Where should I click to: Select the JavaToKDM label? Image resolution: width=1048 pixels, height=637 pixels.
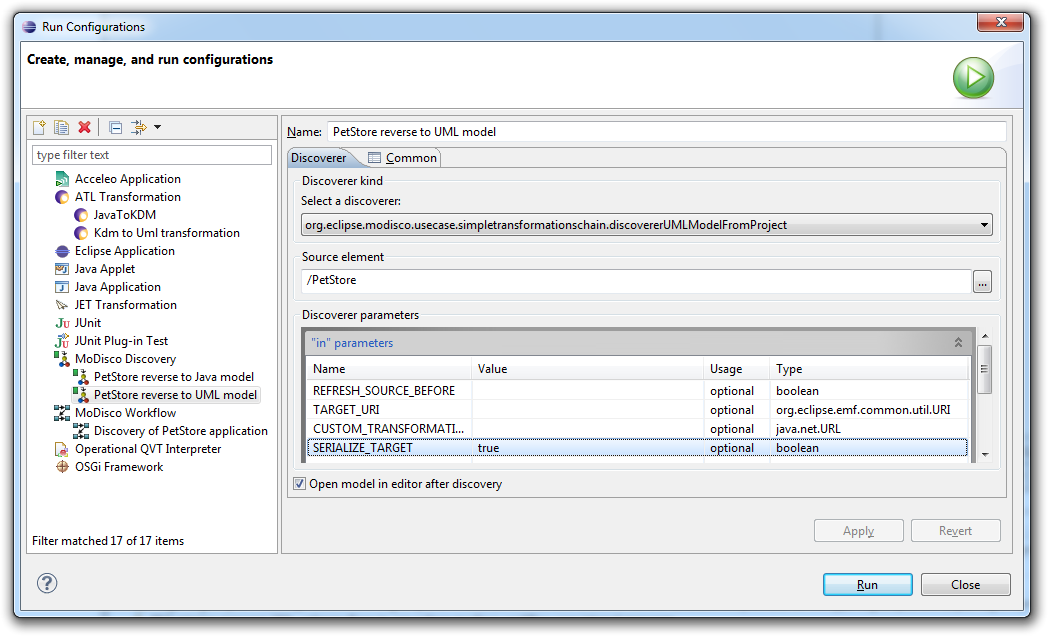[125, 215]
